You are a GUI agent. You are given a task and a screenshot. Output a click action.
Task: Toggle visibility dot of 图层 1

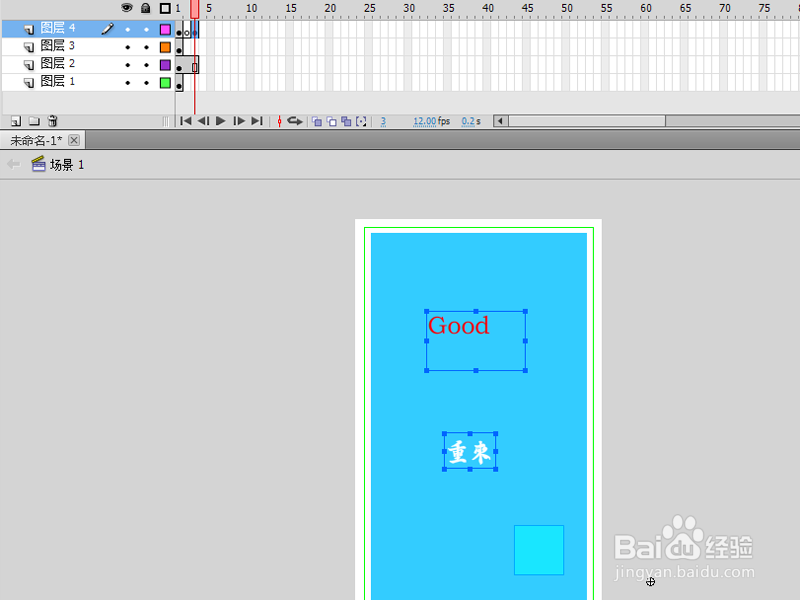click(128, 83)
